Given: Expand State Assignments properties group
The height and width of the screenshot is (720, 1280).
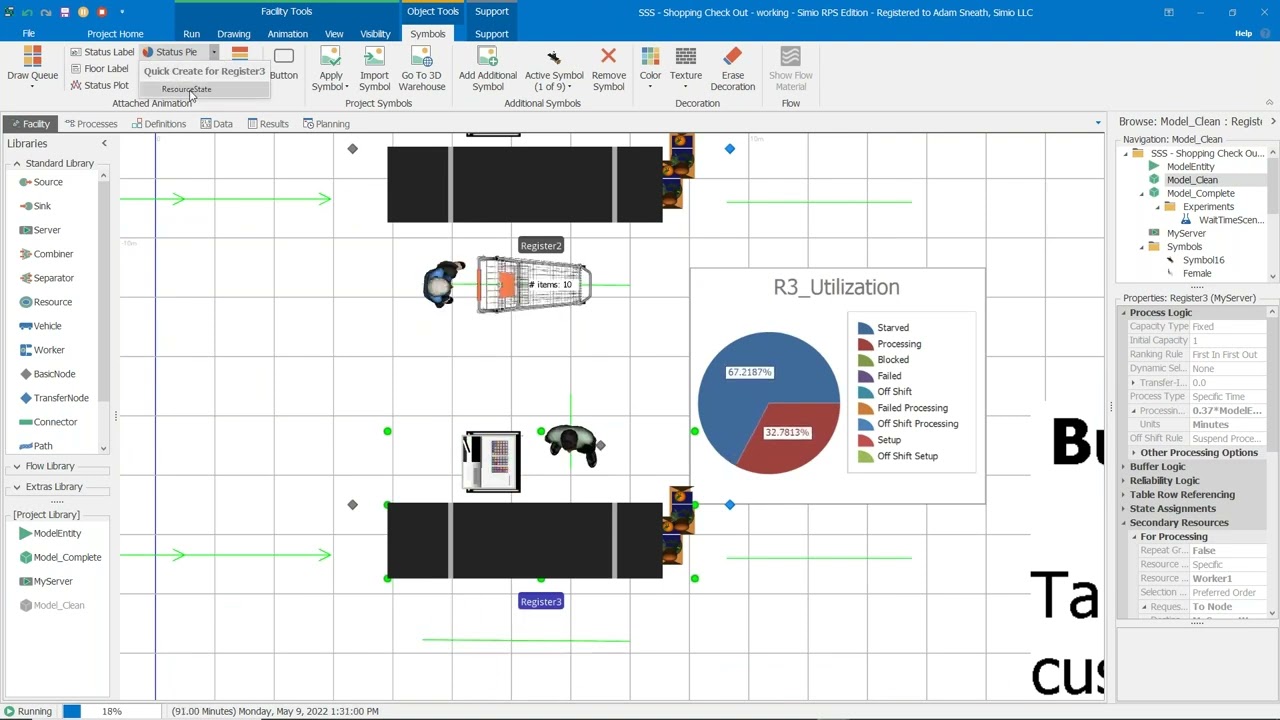Looking at the screenshot, I should coord(1123,509).
